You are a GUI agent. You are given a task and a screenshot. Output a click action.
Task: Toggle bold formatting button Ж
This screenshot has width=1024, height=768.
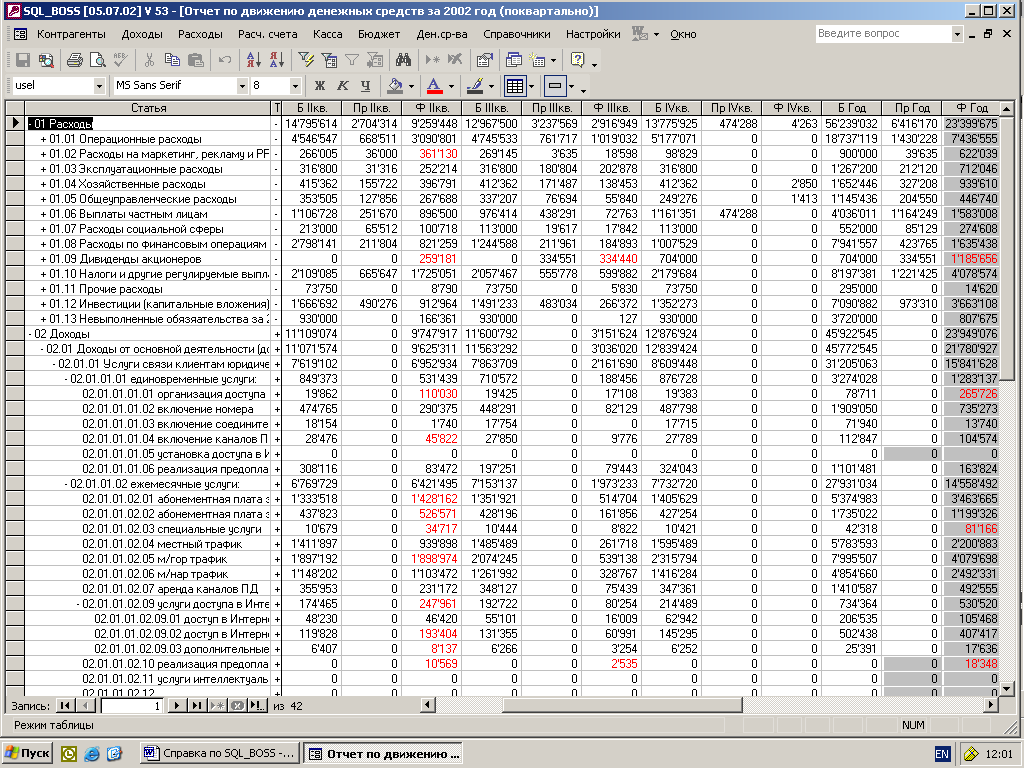(x=320, y=86)
